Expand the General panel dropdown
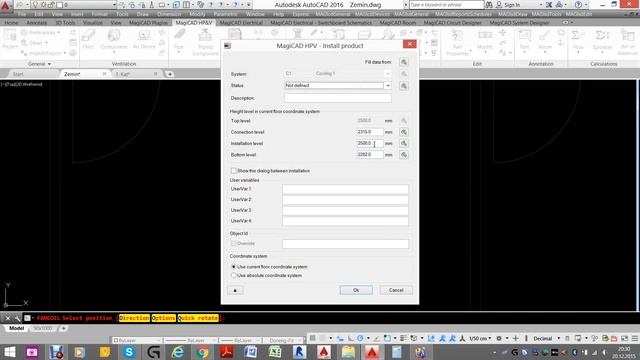The image size is (640, 360). coord(39,64)
